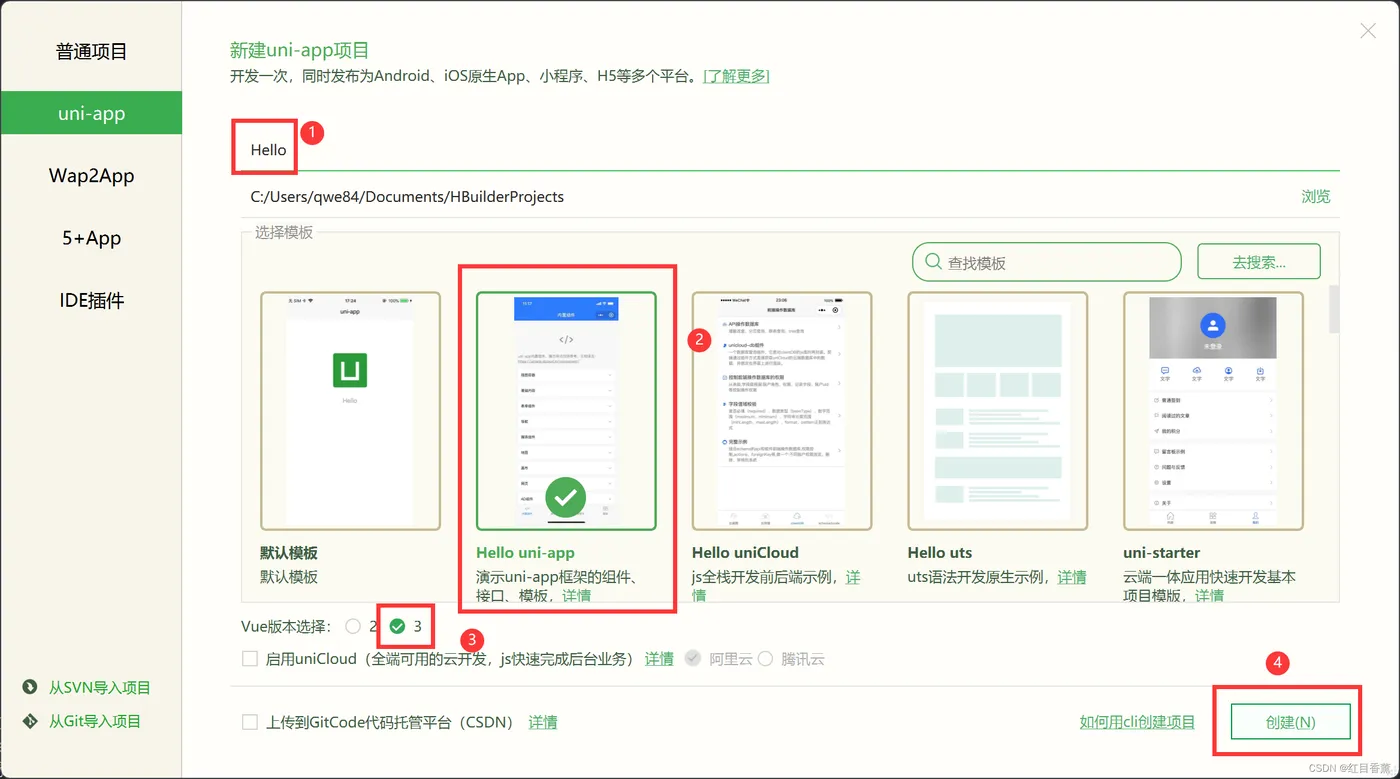The image size is (1400, 779).
Task: Open 详情 link next to GitCode upload
Action: coord(543,722)
